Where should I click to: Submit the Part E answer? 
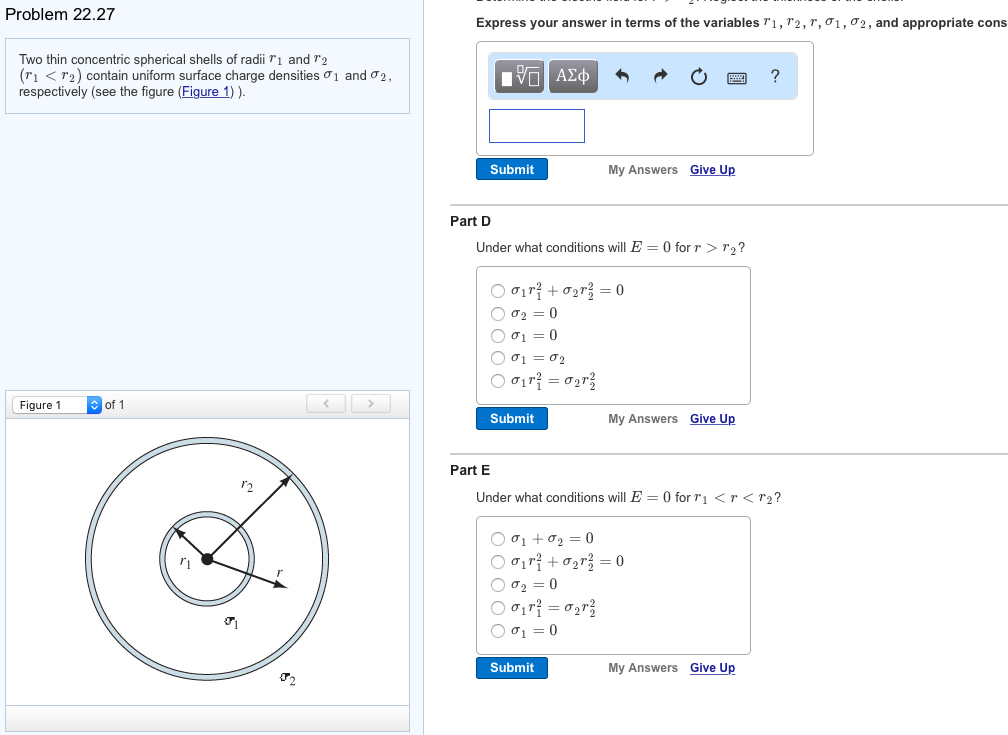point(511,667)
